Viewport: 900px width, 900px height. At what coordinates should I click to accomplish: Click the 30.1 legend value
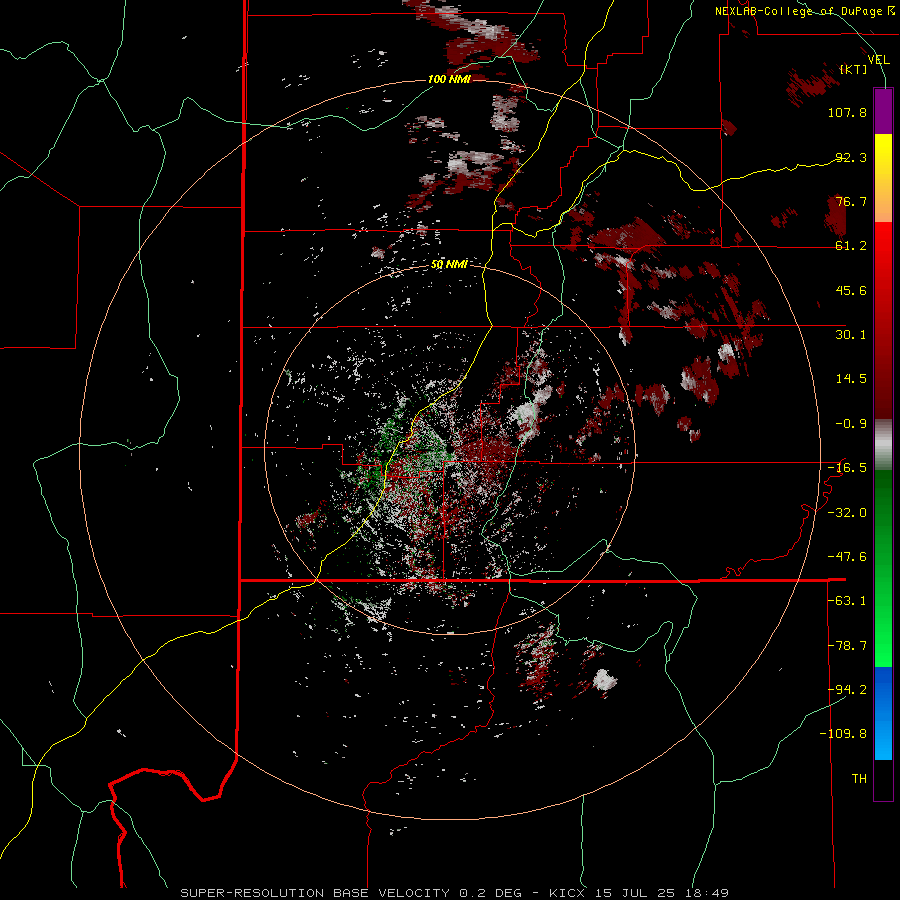[851, 335]
